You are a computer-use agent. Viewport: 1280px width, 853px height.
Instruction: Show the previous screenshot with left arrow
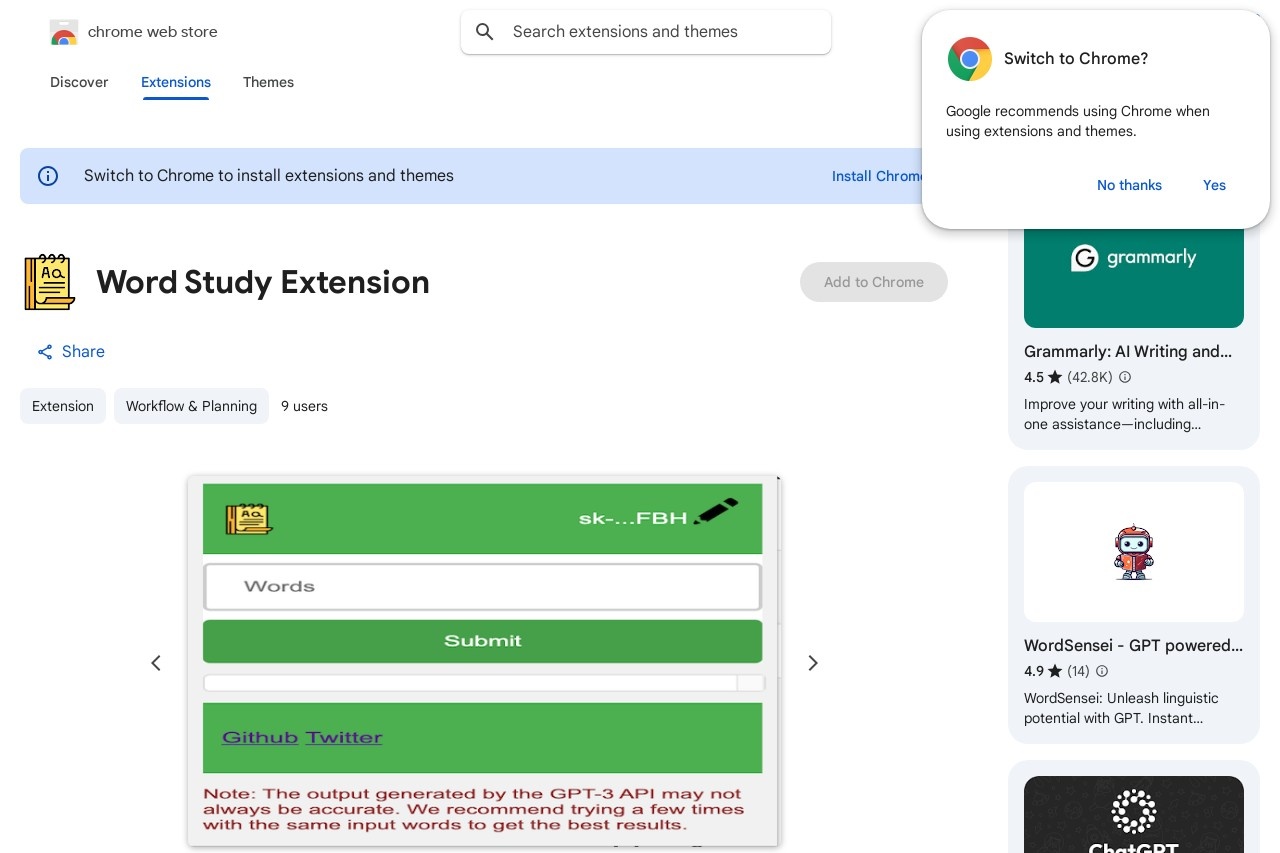pyautogui.click(x=156, y=663)
